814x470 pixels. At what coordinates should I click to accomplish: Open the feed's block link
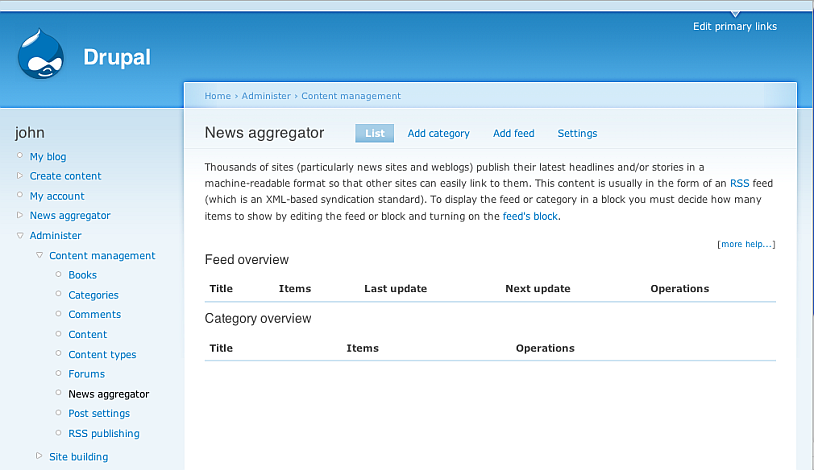pyautogui.click(x=530, y=216)
